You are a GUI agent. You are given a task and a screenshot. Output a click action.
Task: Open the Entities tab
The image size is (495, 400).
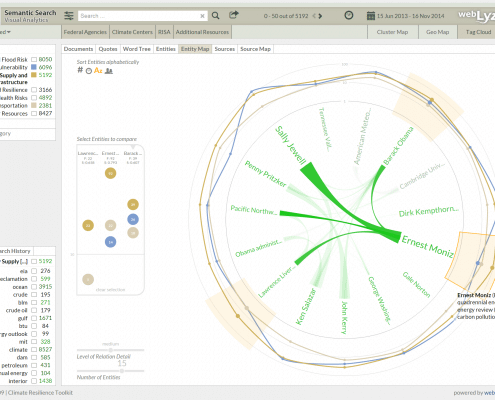coord(166,49)
